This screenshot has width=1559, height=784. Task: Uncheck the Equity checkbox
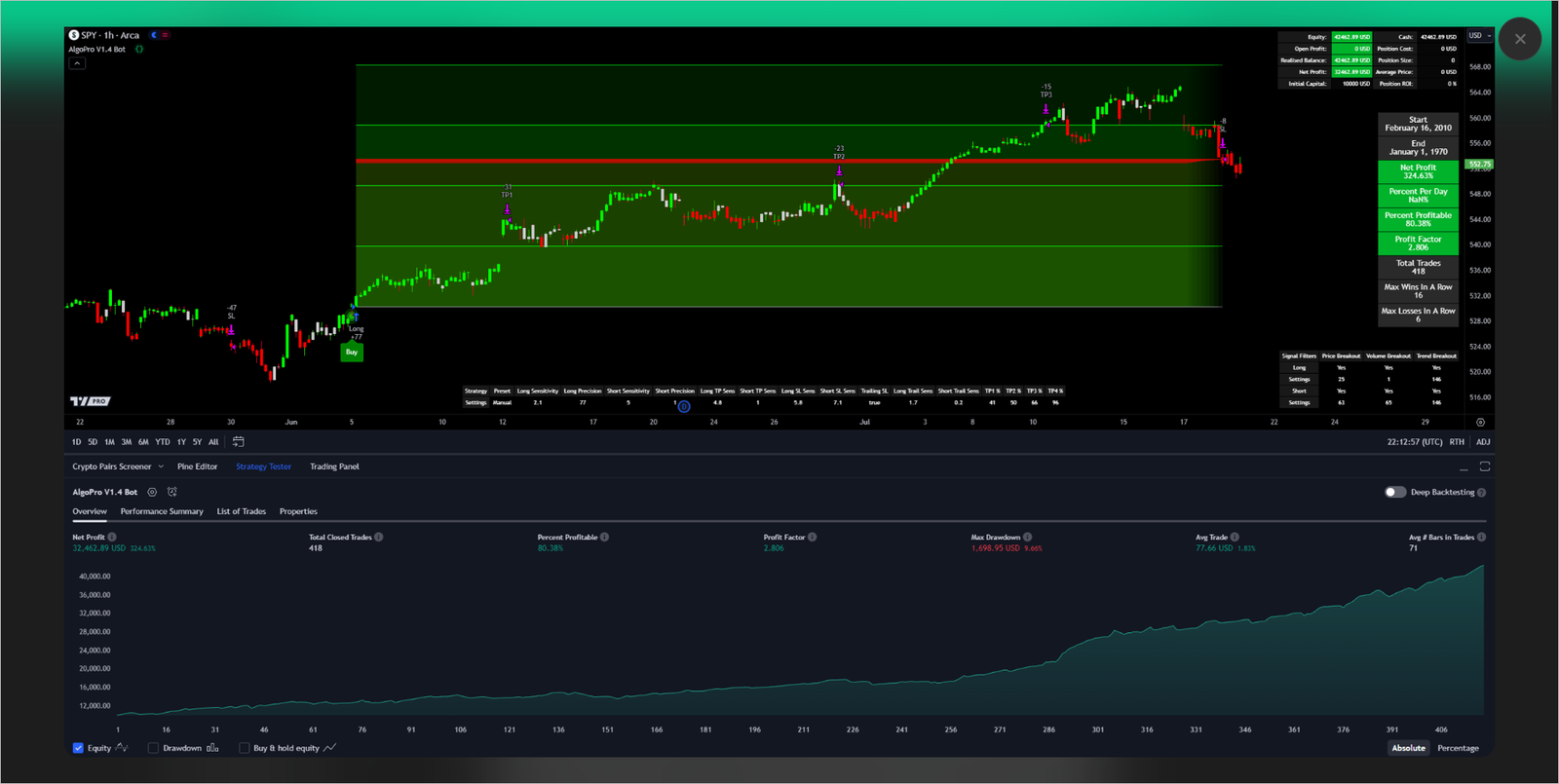coord(78,748)
